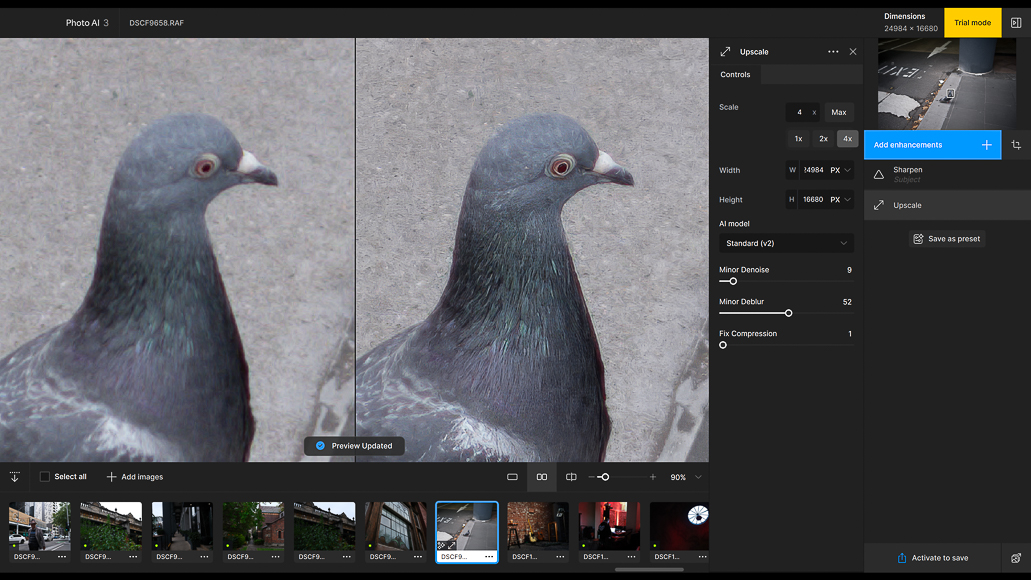Select the 1x scale option
Screen dimensions: 1031x580
point(798,139)
